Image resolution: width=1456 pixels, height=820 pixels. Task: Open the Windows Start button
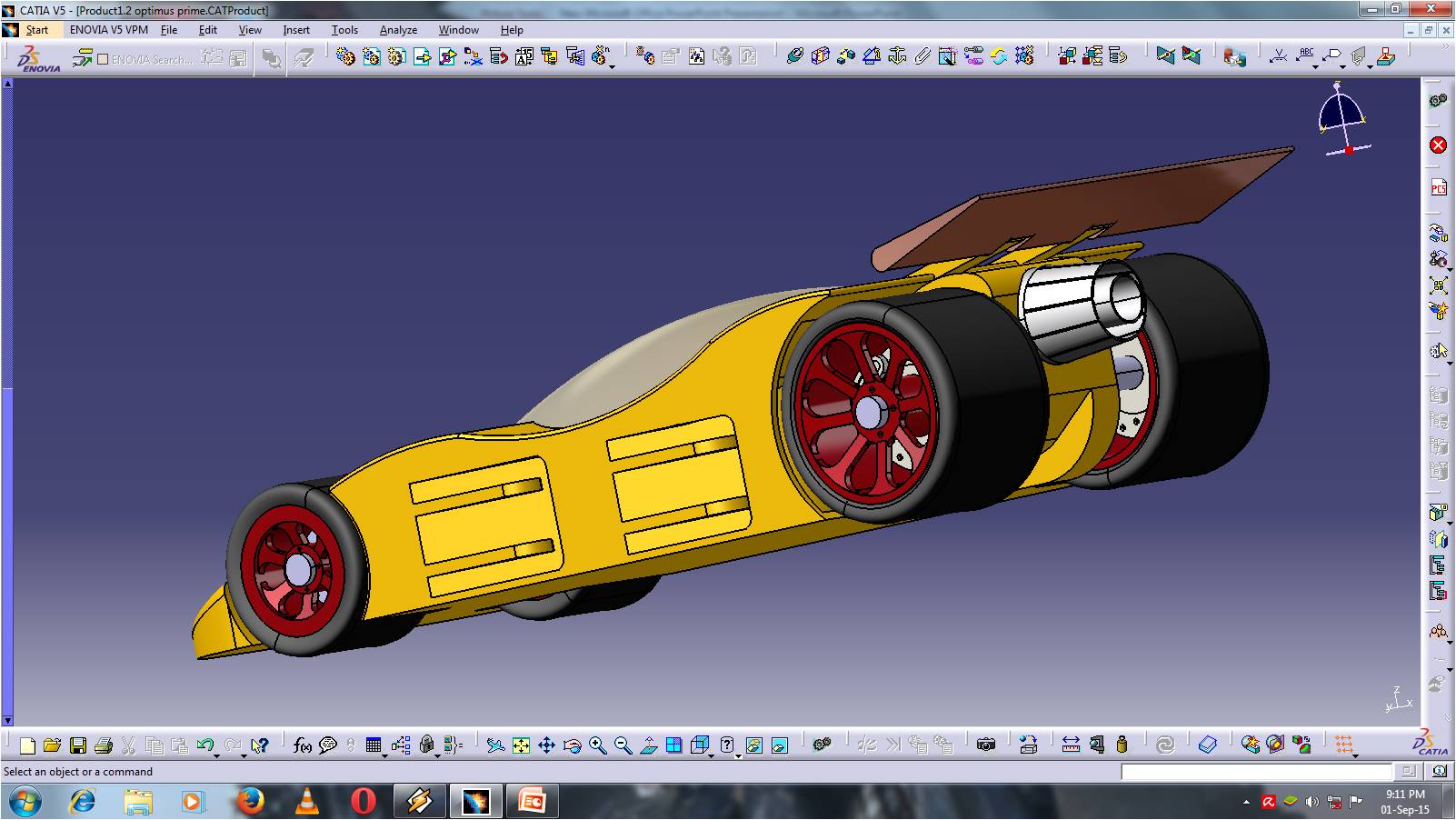click(x=25, y=802)
